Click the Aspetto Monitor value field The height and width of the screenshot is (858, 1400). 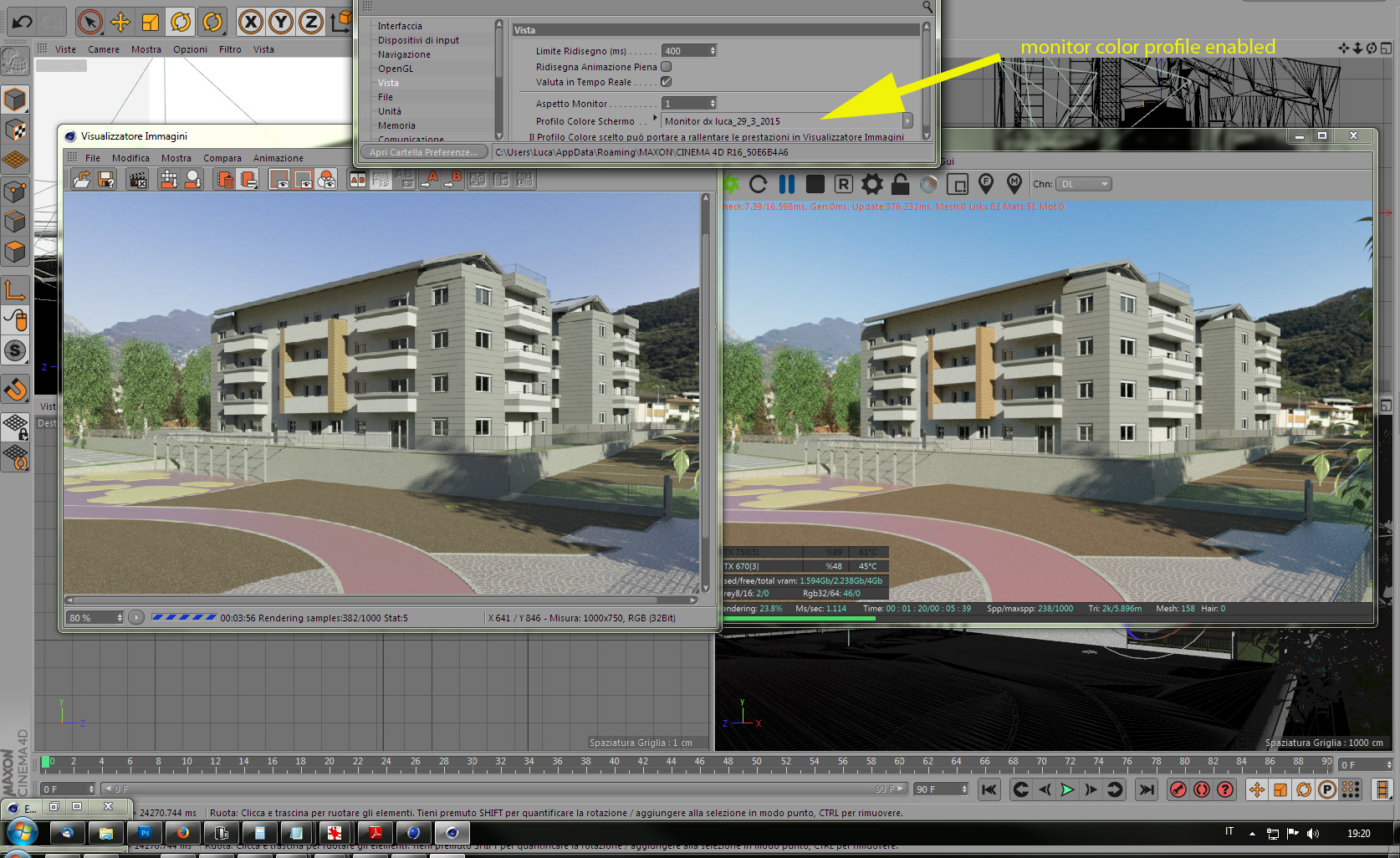(x=689, y=104)
